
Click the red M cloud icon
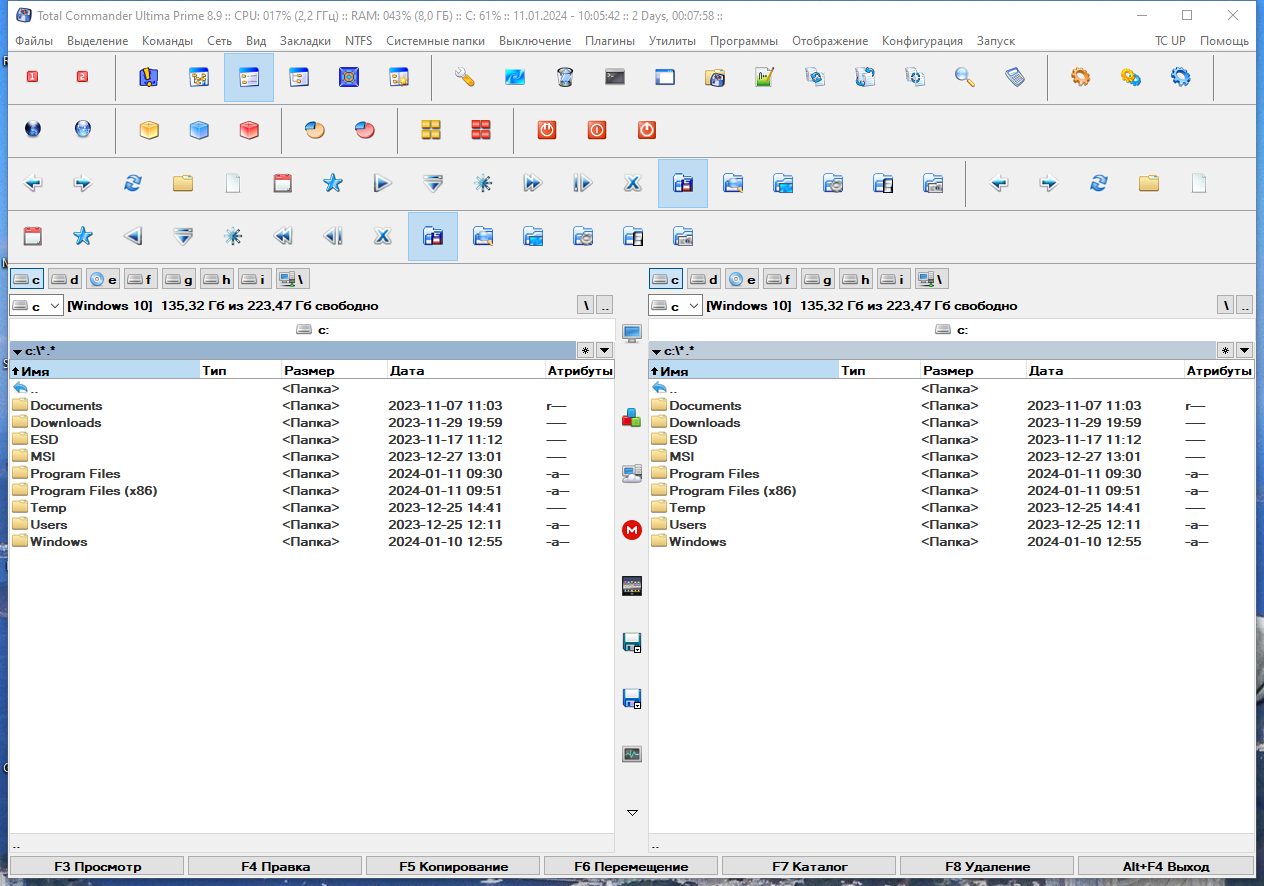[x=631, y=530]
